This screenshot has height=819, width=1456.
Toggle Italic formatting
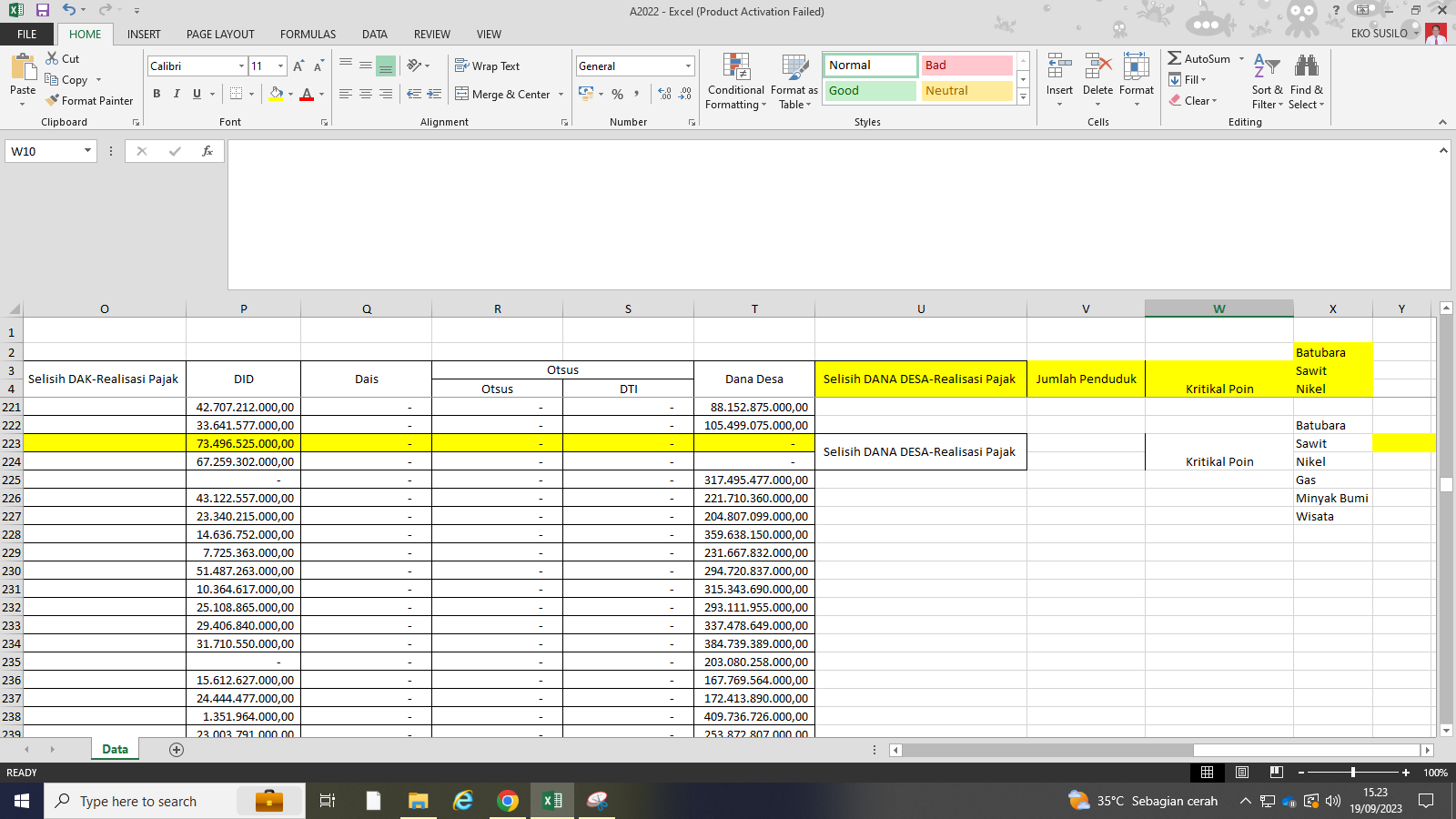[177, 94]
